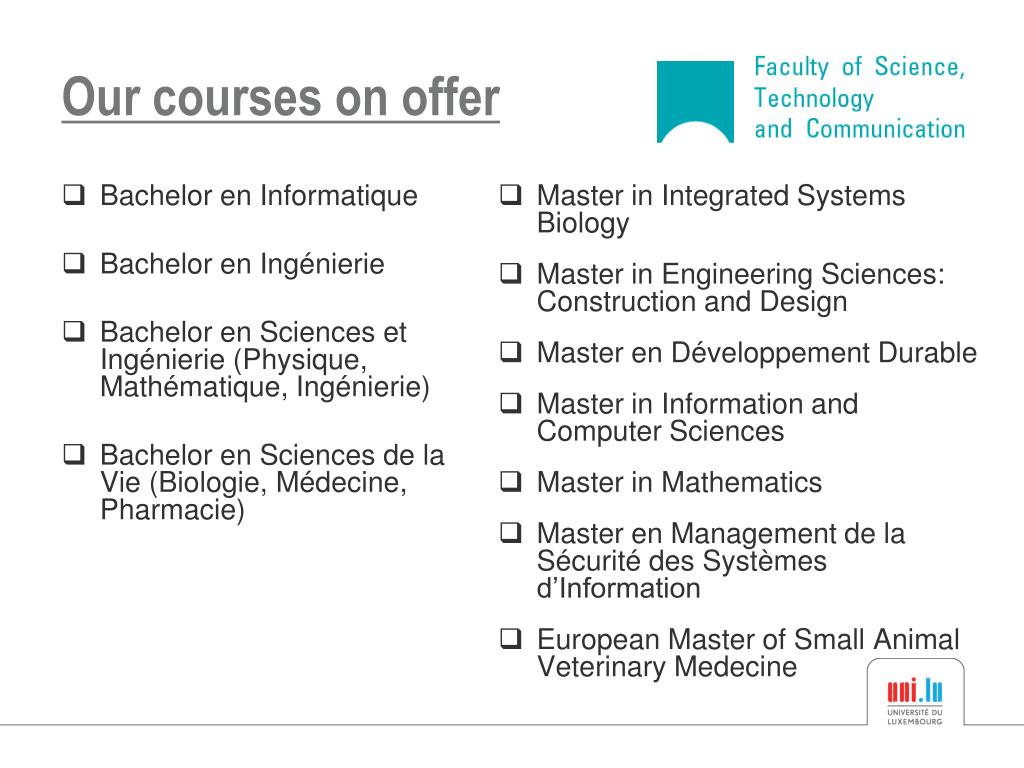Click the Université du Luxembourg caption
The height and width of the screenshot is (768, 1024).
tap(914, 716)
